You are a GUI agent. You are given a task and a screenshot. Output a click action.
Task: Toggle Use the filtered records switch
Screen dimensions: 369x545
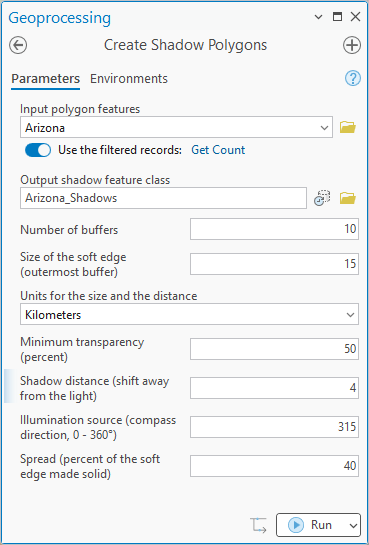point(38,150)
